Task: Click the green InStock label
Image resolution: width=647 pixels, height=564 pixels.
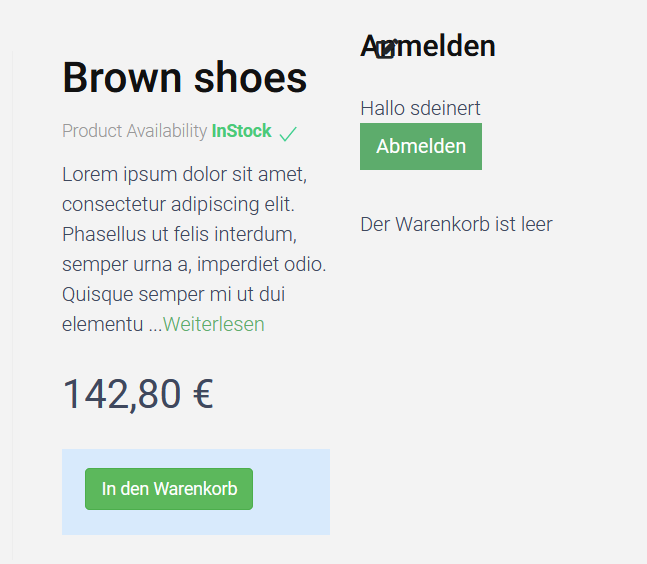Action: [241, 131]
